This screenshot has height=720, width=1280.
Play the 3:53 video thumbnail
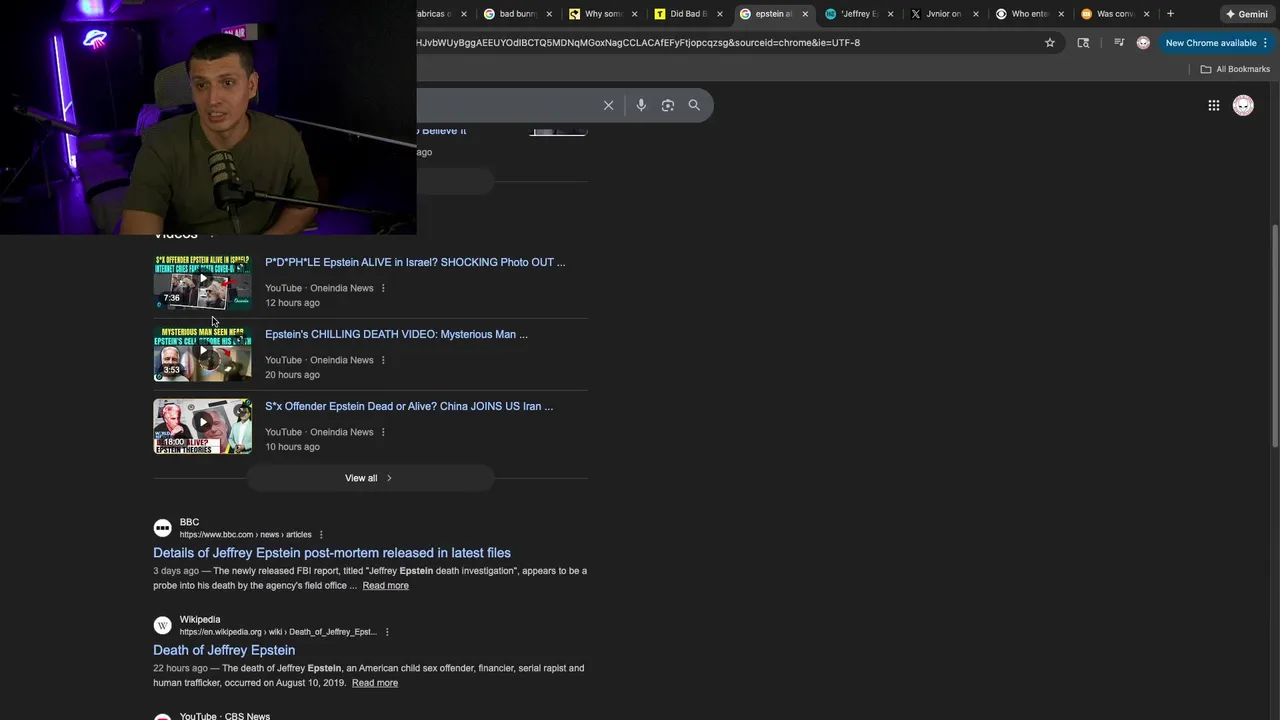click(202, 354)
